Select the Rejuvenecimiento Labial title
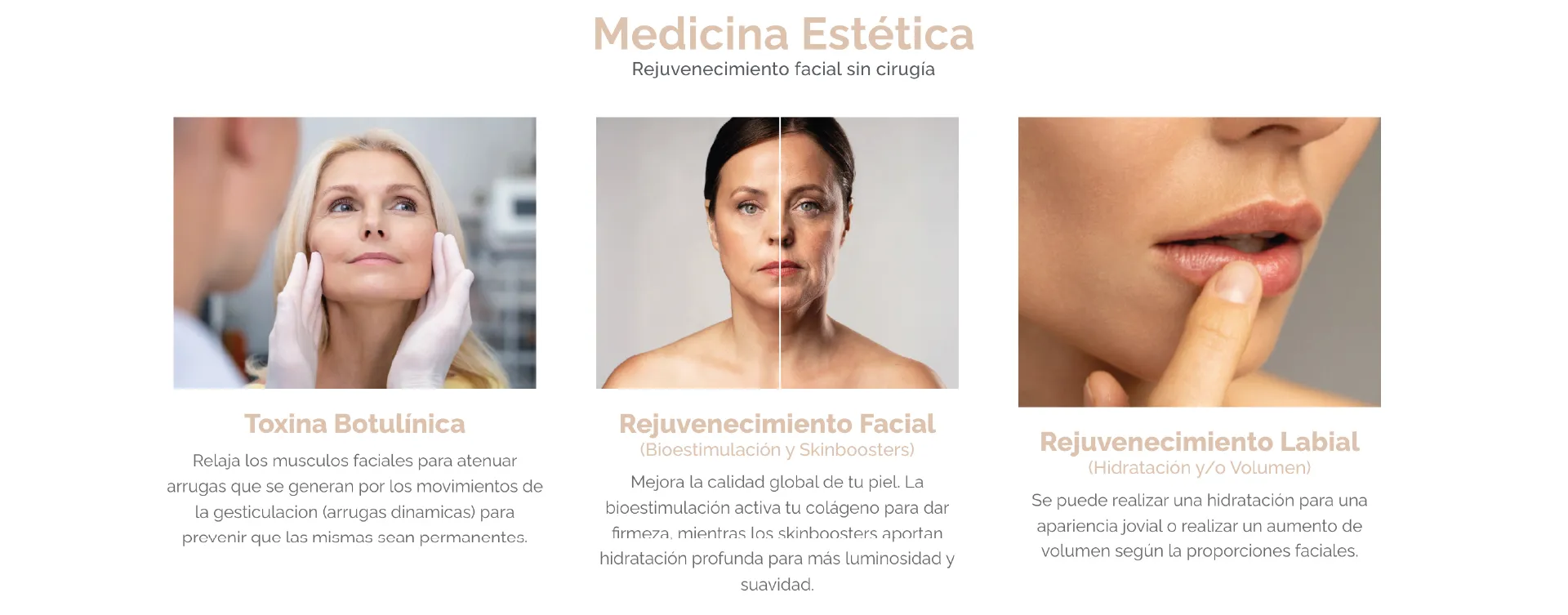Screen dimensions: 1568x615 tap(1199, 442)
